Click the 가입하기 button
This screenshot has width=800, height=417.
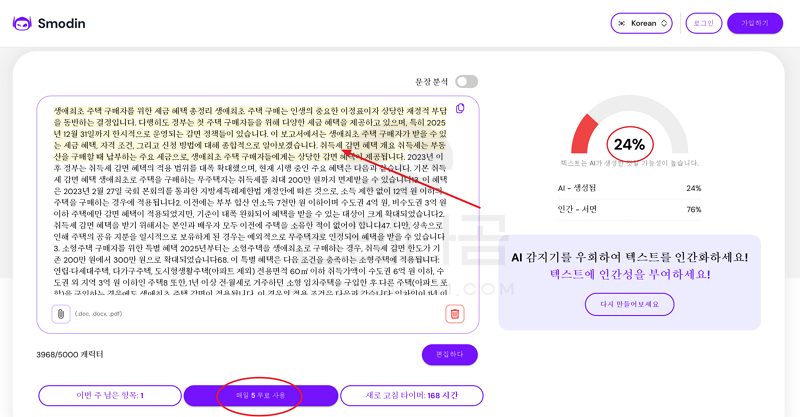pos(755,23)
